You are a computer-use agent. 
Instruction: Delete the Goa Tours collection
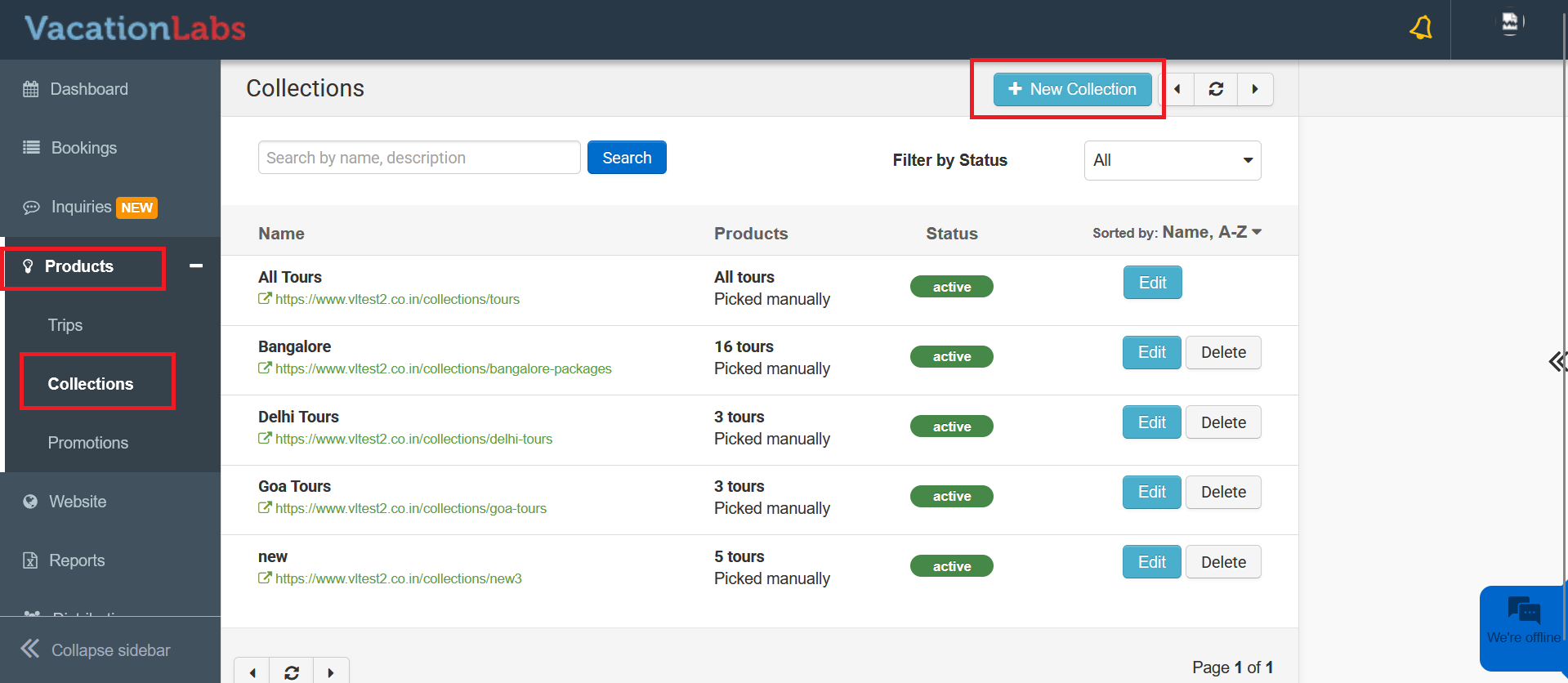[1222, 492]
